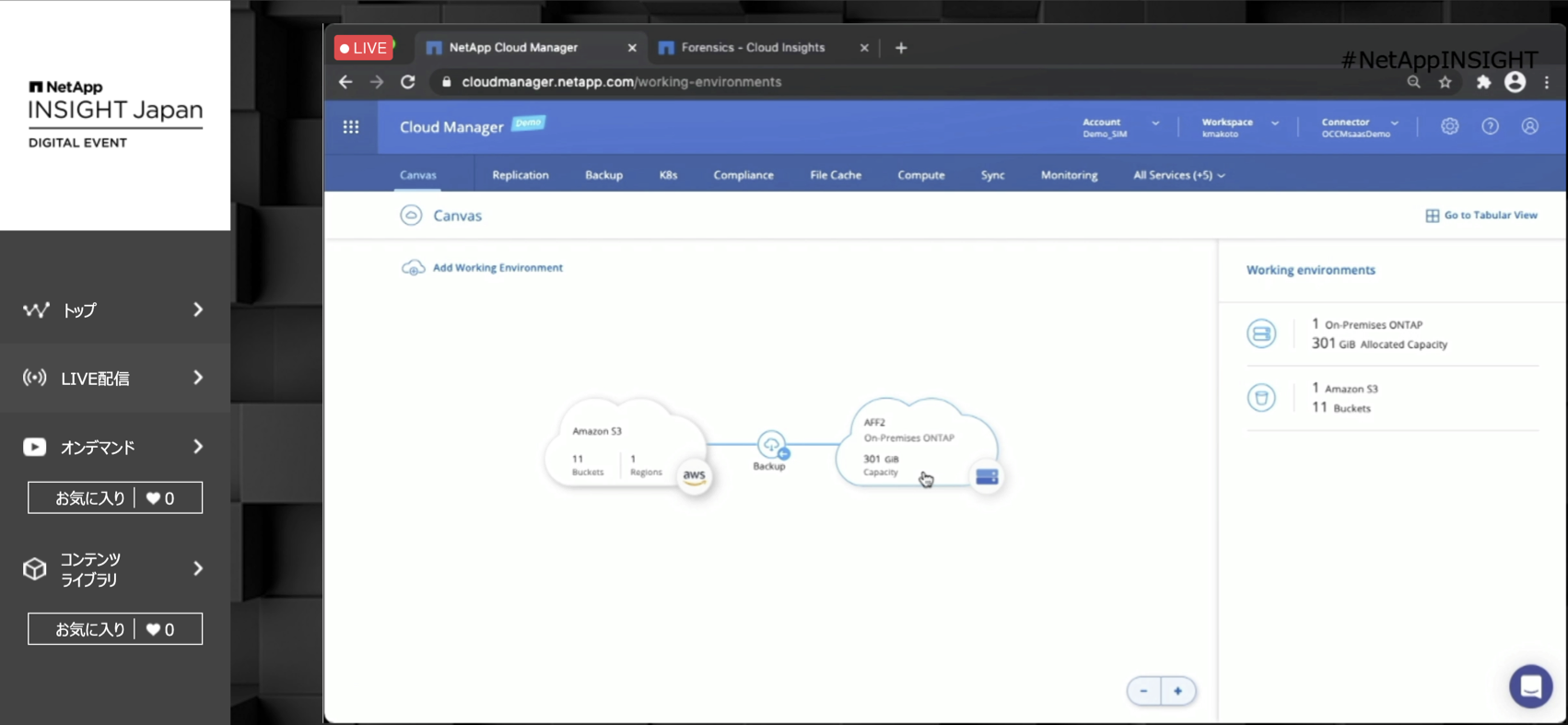The height and width of the screenshot is (725, 1568).
Task: Expand the Connector OCCMsaasDemo dropdown
Action: [1360, 127]
